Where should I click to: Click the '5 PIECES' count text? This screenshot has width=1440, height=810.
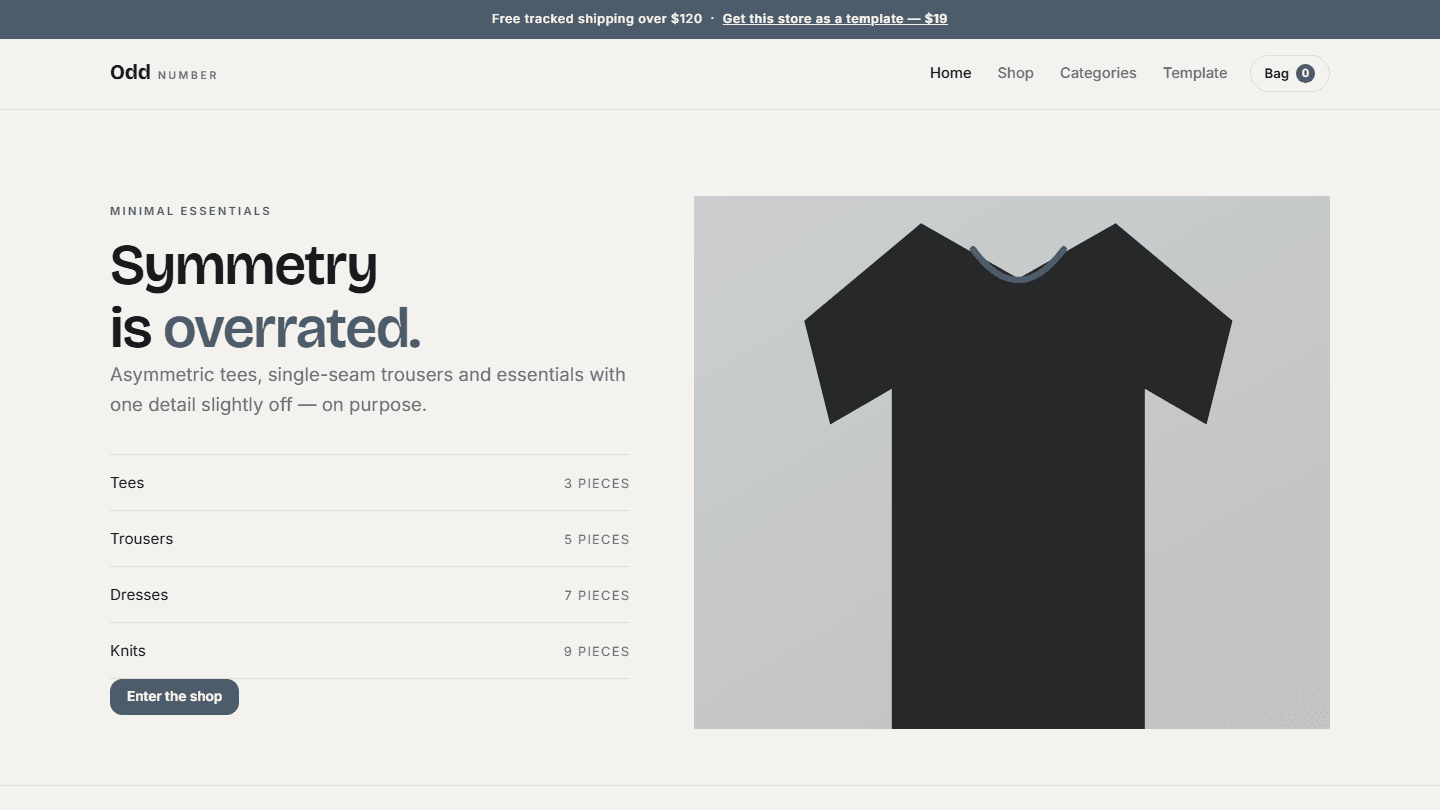pyautogui.click(x=597, y=540)
